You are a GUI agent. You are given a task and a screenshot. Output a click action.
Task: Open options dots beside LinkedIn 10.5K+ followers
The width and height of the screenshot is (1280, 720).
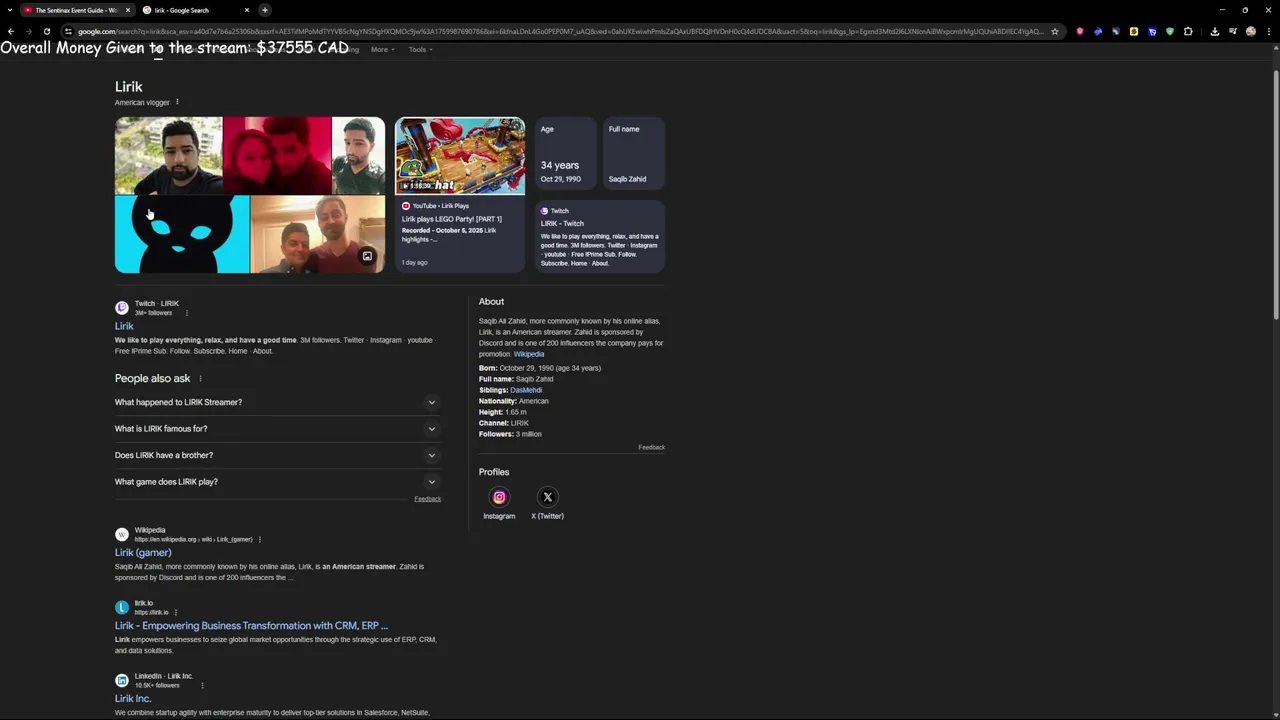202,686
